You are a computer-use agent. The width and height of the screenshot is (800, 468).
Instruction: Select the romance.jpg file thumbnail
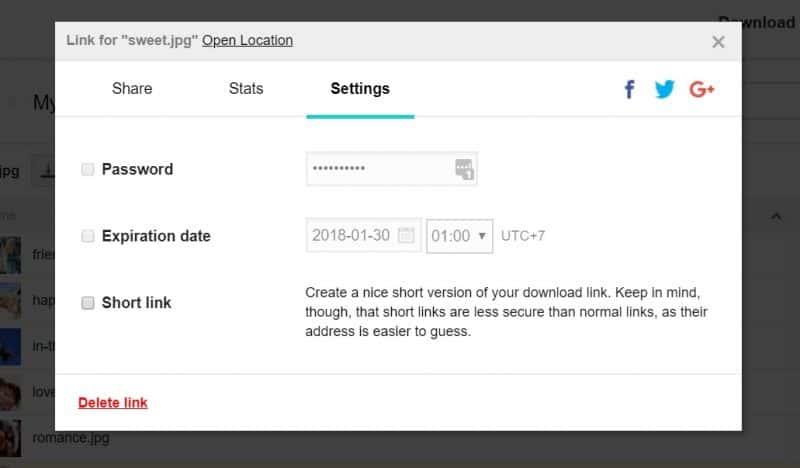(x=10, y=438)
